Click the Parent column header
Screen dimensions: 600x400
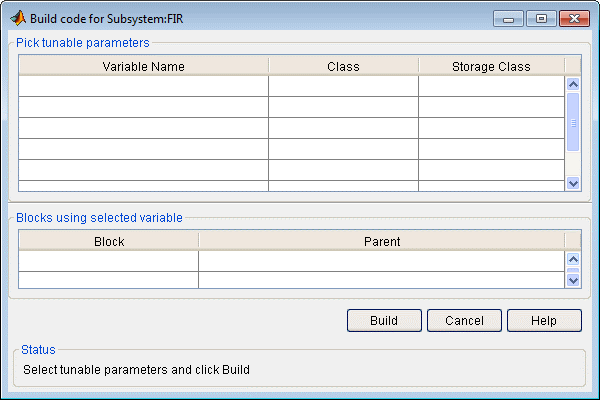point(381,241)
